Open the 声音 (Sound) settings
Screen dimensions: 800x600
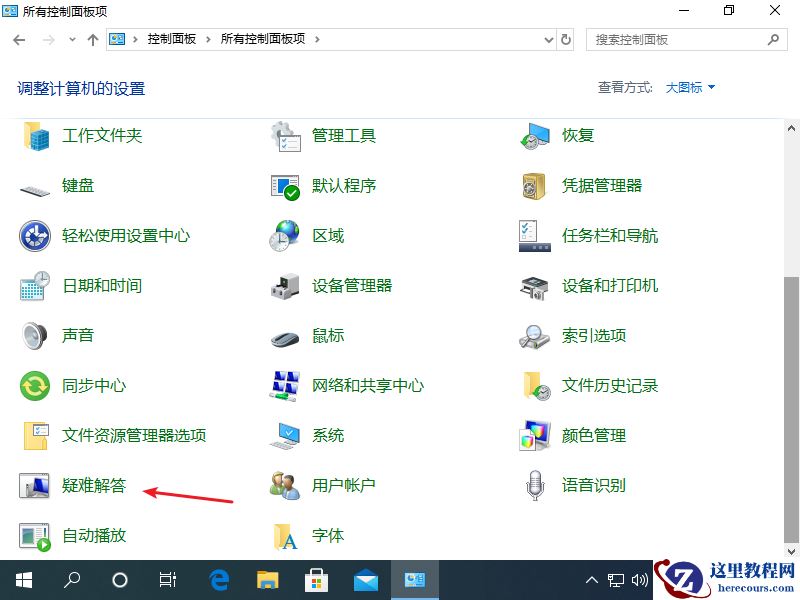pos(76,336)
